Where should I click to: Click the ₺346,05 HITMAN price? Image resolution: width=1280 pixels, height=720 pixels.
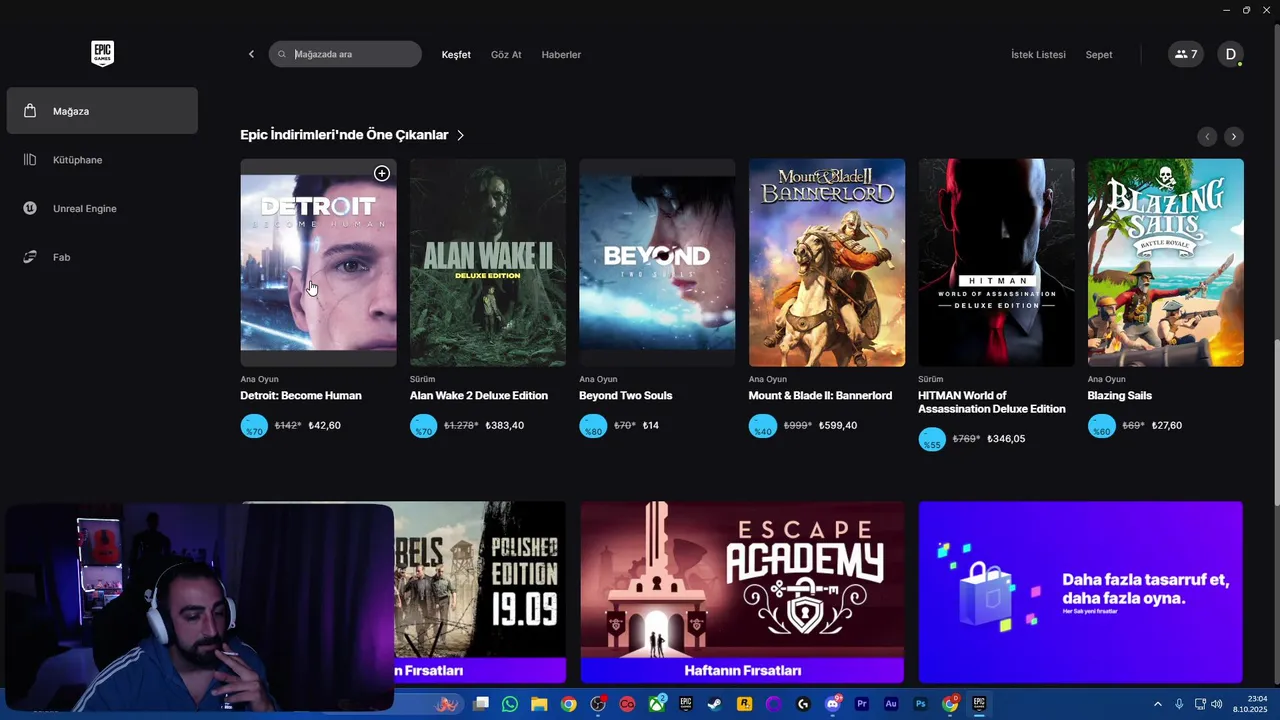(1006, 439)
